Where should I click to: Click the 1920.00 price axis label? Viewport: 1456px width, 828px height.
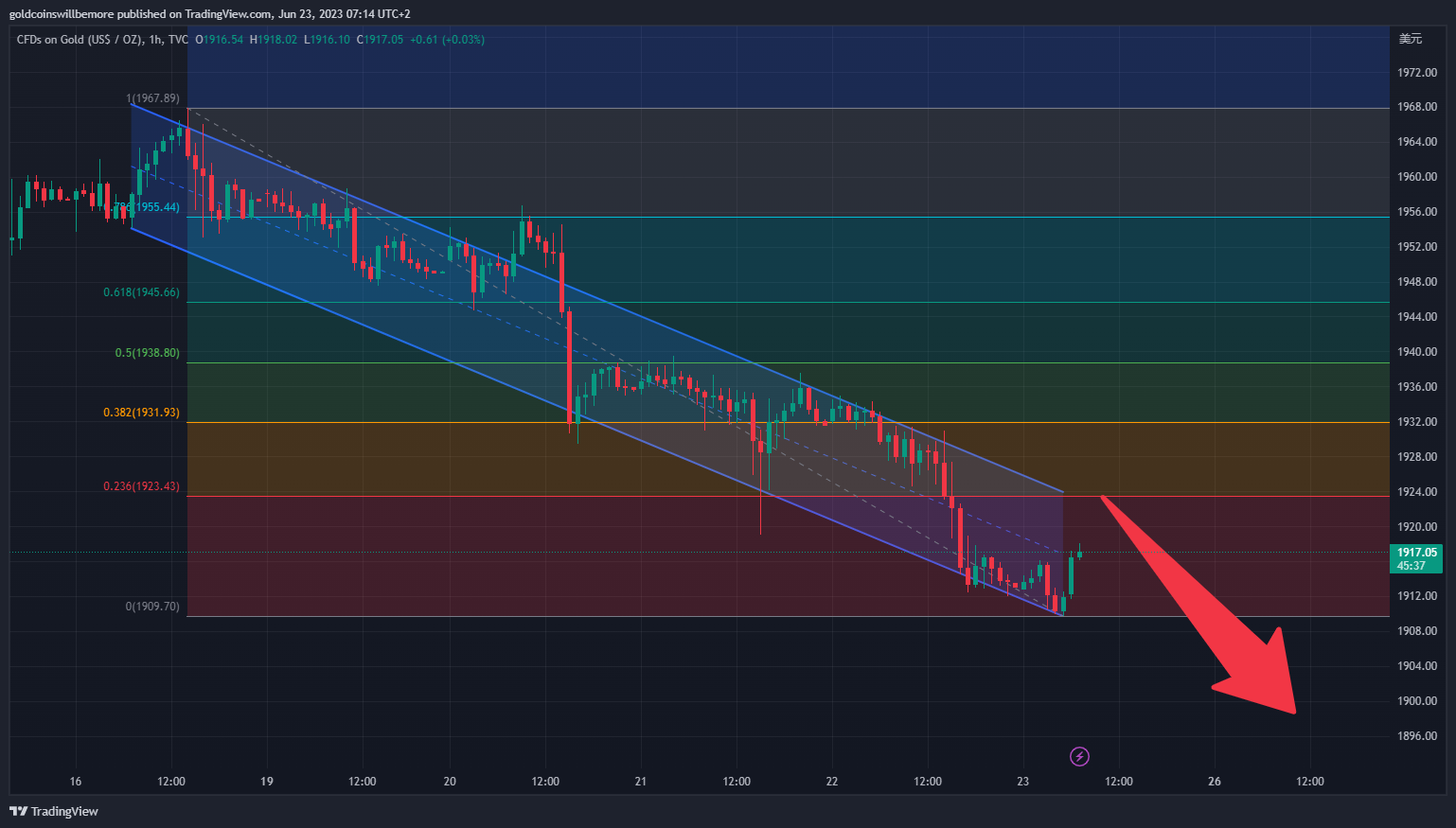coord(1417,527)
